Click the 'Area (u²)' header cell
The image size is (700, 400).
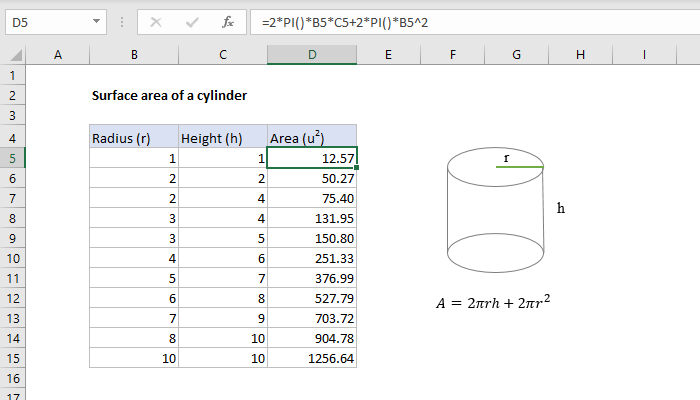coord(312,137)
